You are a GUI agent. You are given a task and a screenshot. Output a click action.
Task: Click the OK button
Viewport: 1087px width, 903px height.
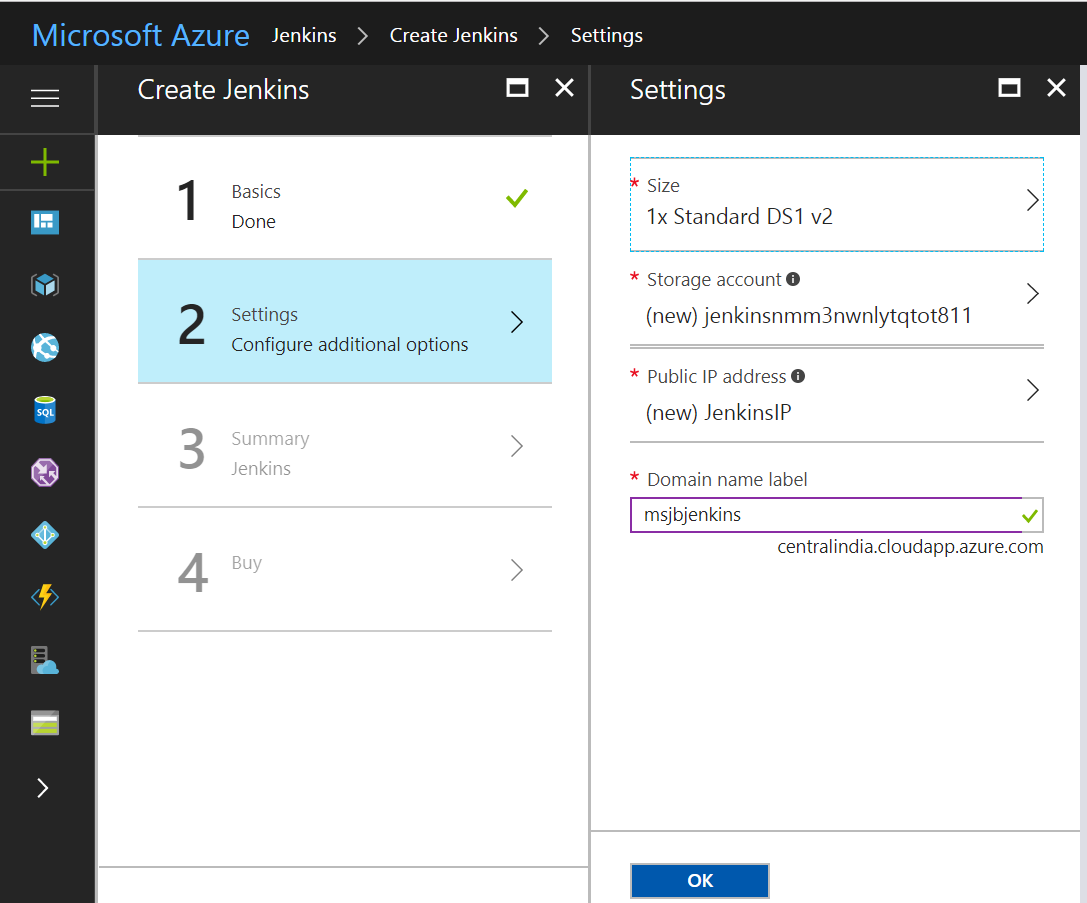700,881
